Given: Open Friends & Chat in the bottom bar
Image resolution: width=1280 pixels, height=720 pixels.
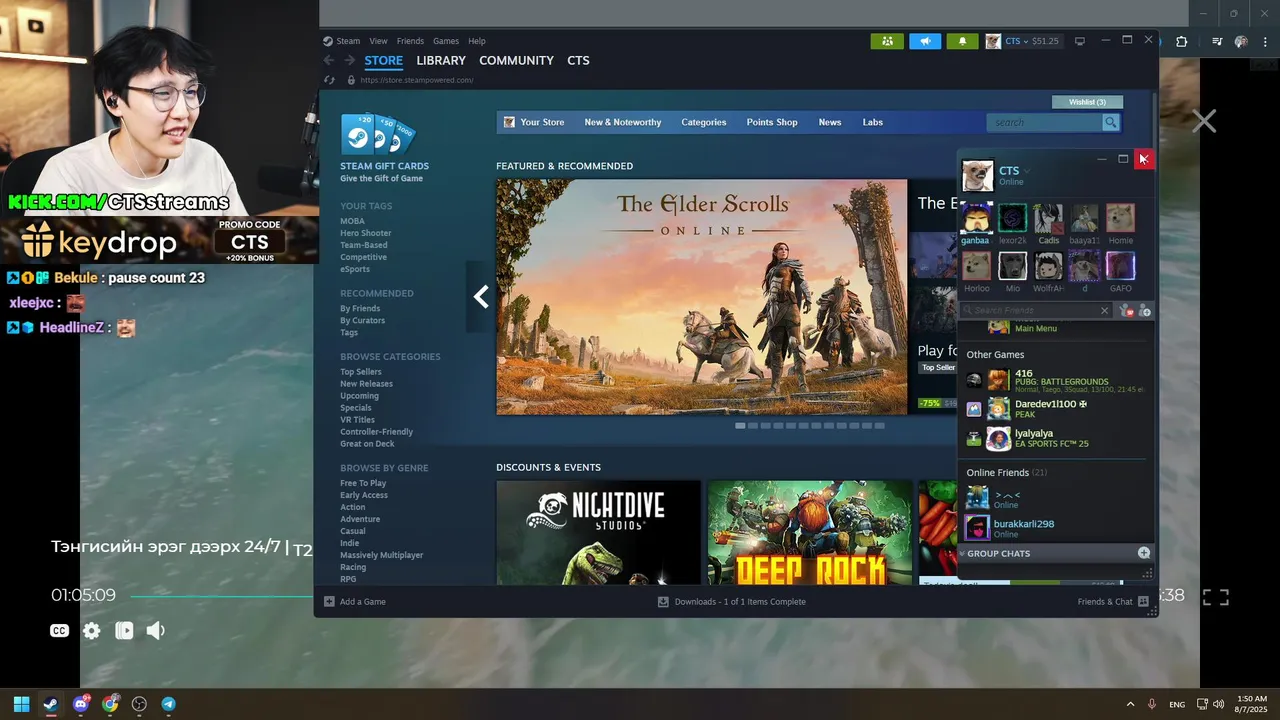Looking at the screenshot, I should click(1112, 602).
